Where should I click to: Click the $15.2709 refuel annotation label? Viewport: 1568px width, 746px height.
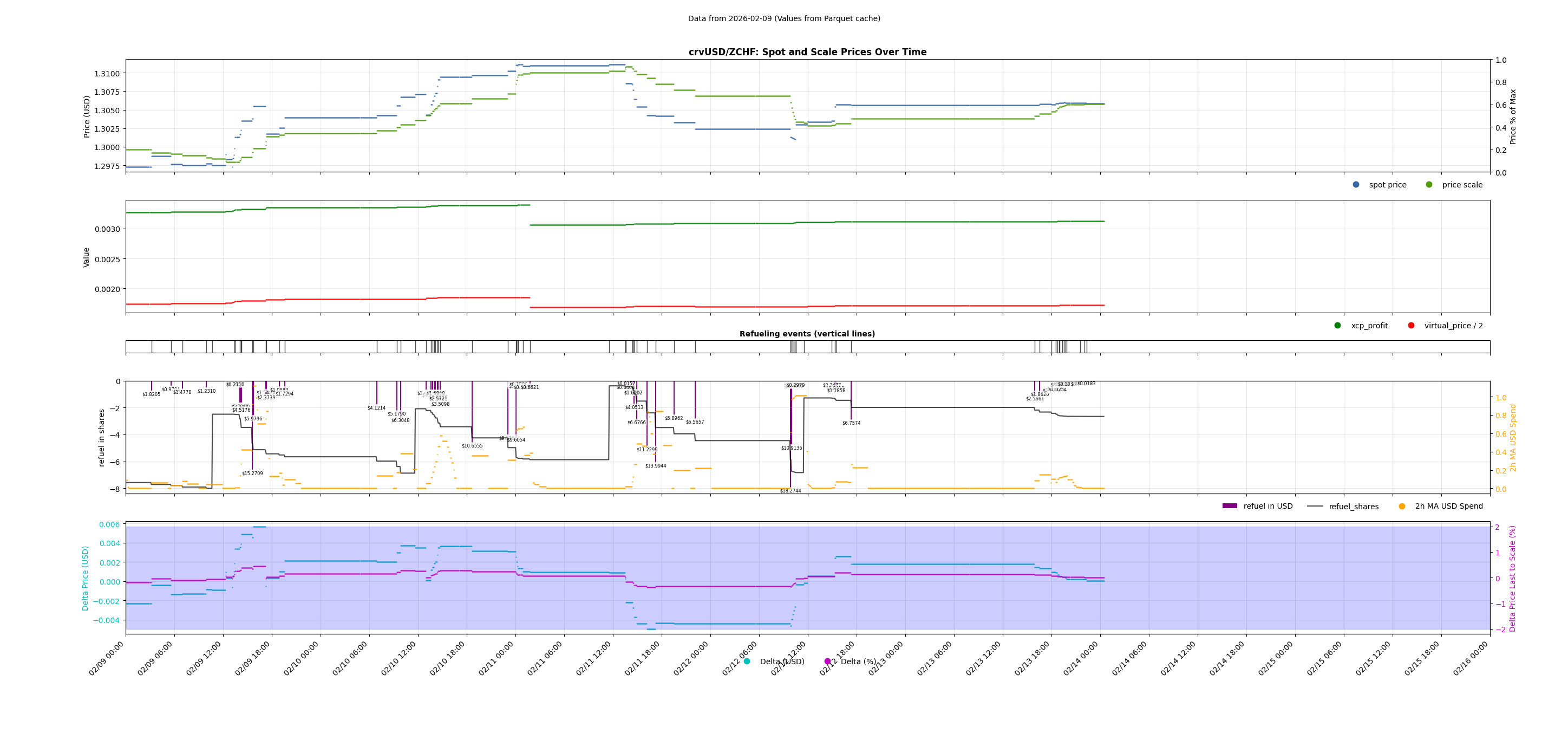click(x=252, y=473)
